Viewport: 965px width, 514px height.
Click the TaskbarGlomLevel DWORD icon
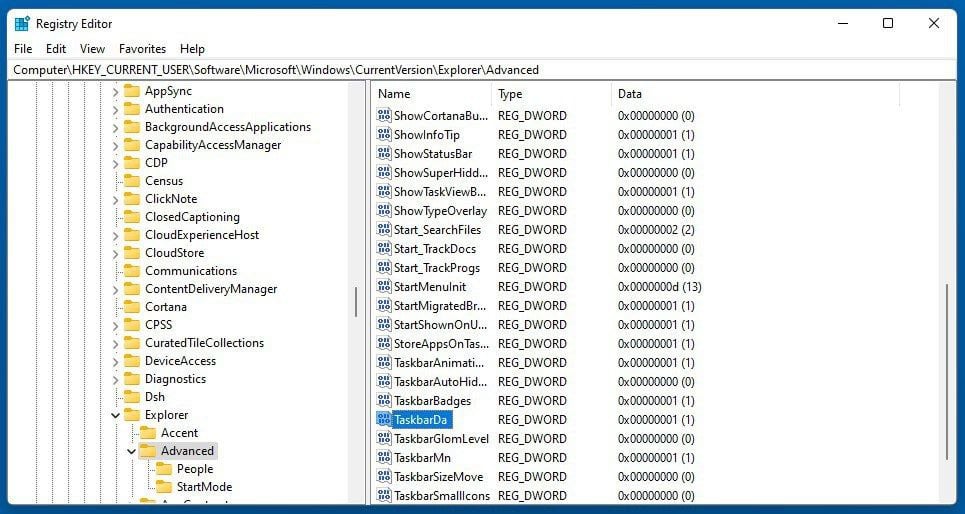[384, 438]
